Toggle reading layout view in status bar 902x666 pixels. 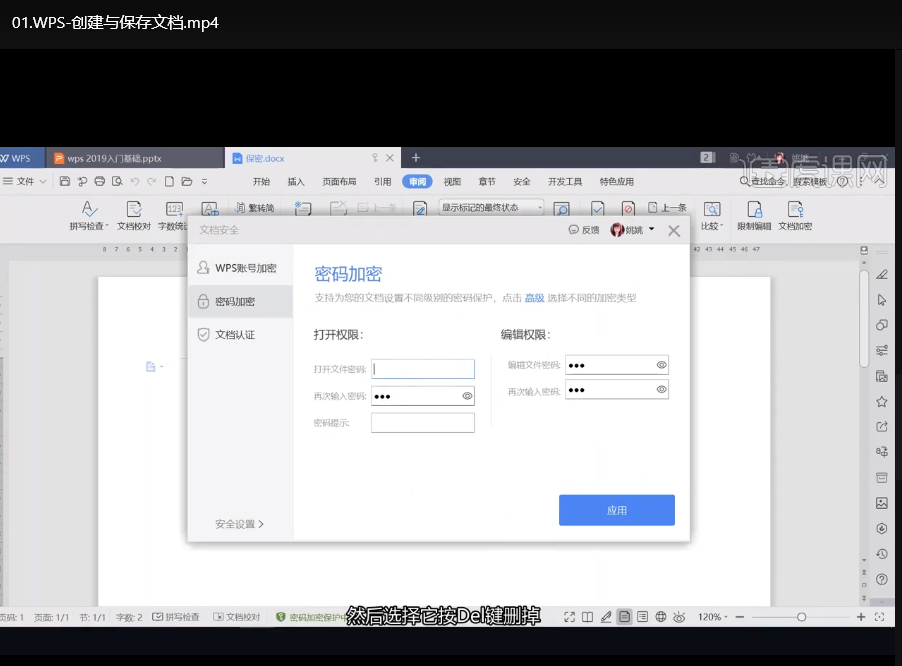tap(587, 617)
